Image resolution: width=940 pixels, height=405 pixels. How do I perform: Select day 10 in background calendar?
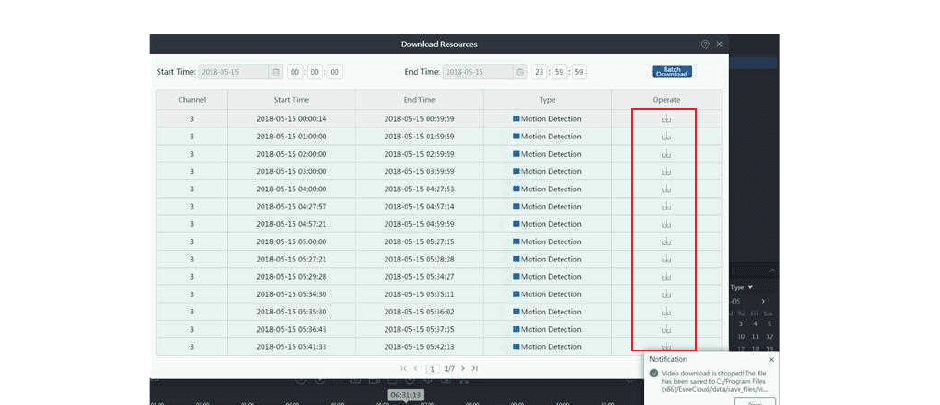[x=741, y=337]
